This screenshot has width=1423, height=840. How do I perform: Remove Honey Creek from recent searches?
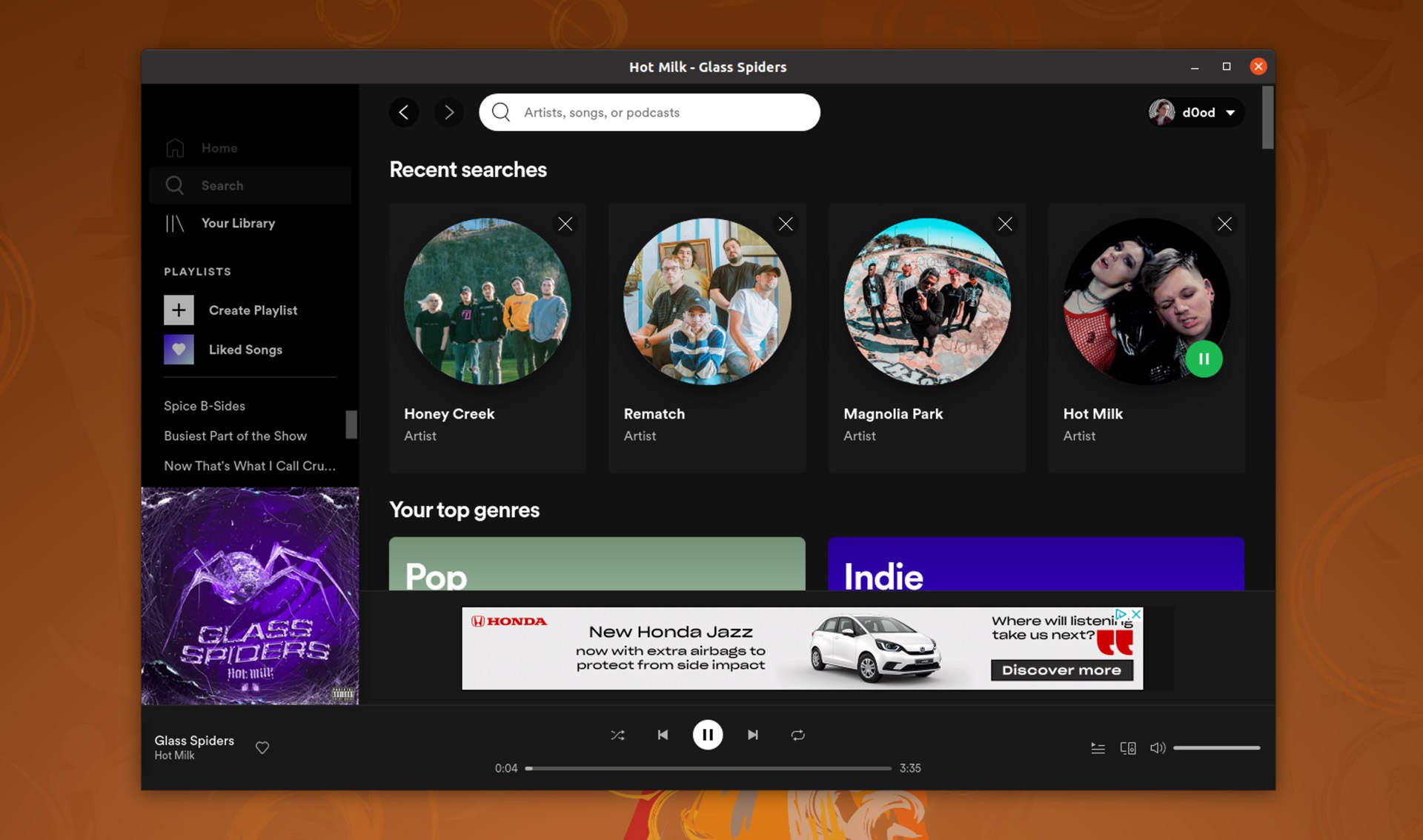coord(565,224)
